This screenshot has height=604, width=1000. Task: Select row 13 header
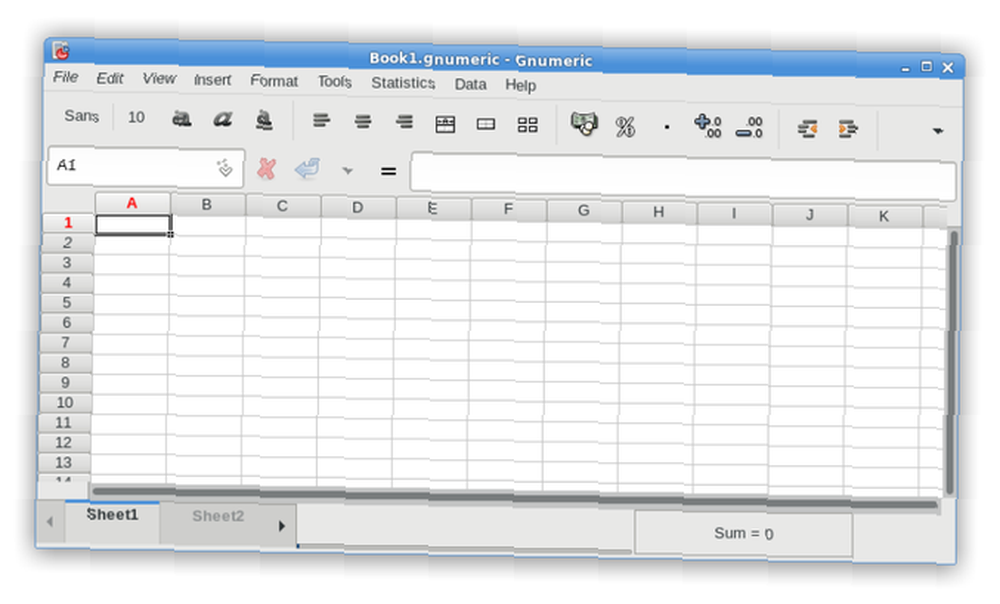(x=63, y=463)
